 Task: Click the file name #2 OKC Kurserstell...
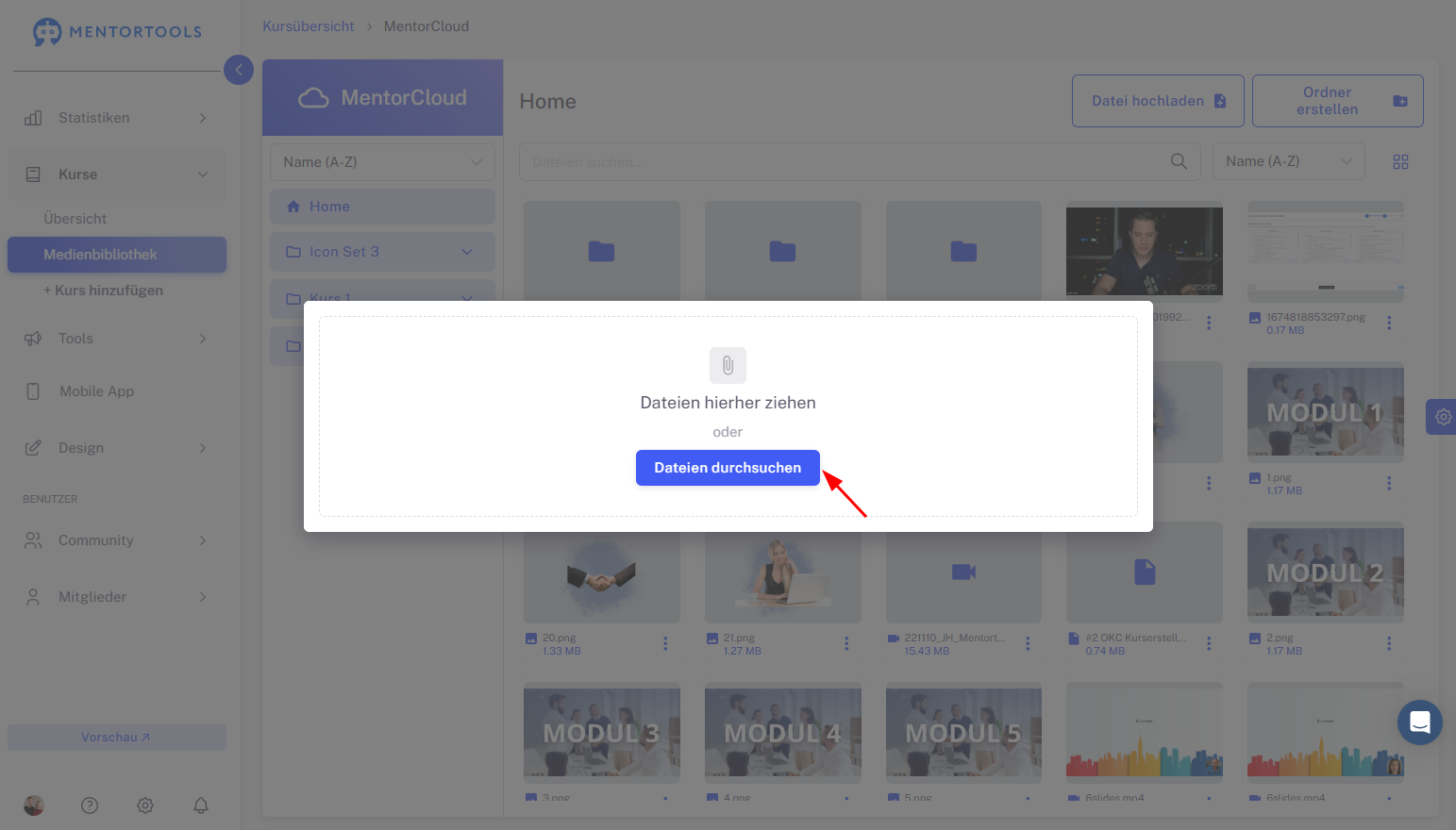coord(1135,638)
